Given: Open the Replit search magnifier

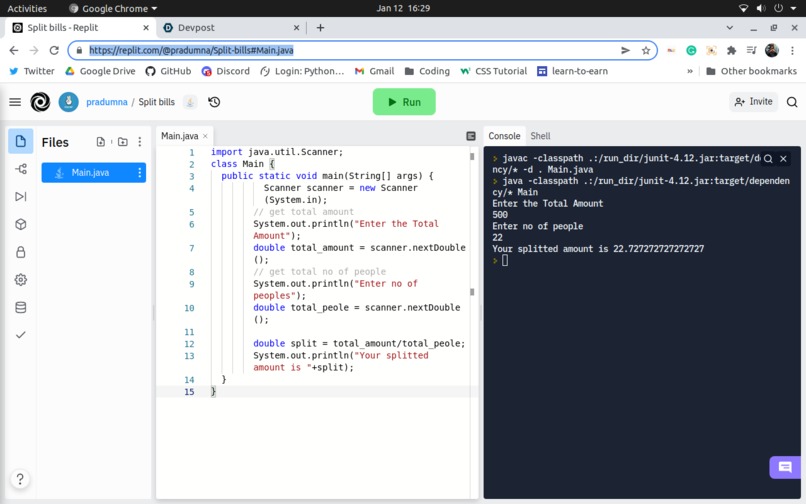Looking at the screenshot, I should click(x=792, y=102).
